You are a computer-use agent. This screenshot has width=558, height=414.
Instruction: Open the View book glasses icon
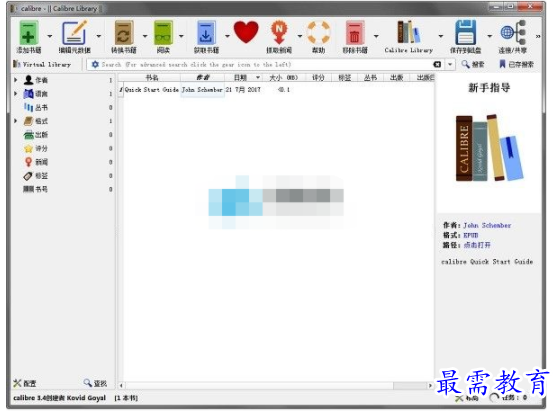(163, 33)
